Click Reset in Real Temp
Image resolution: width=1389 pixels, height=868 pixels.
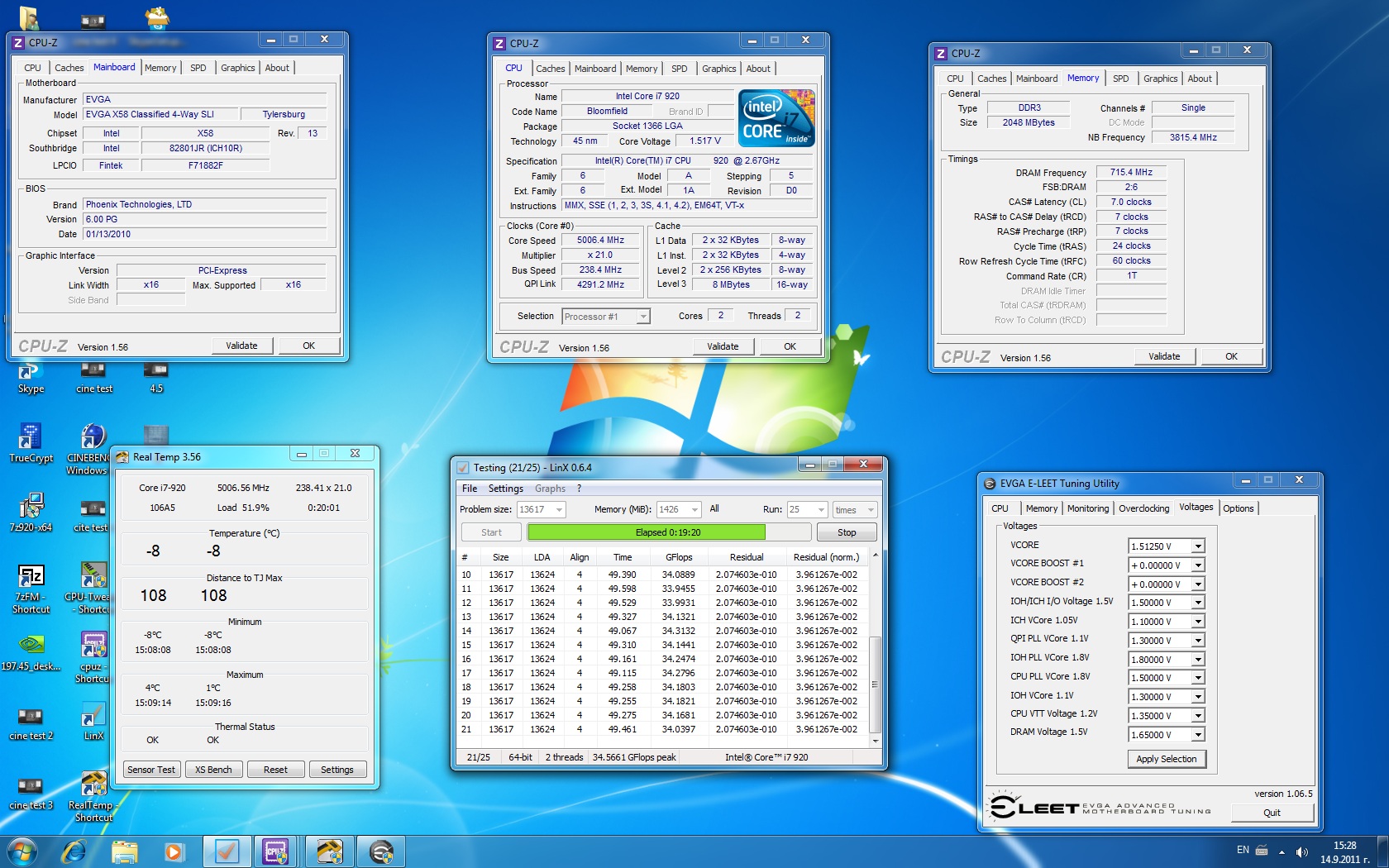275,770
